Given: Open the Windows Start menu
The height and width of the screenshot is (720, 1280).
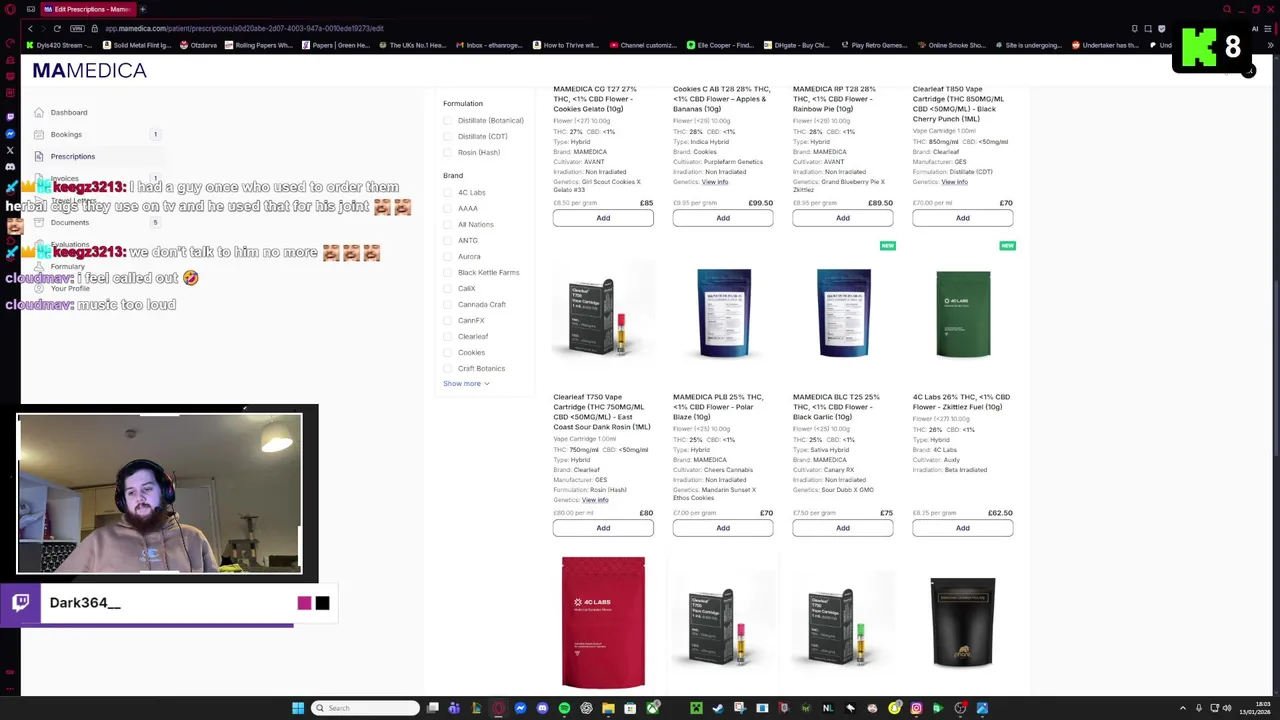Looking at the screenshot, I should click(298, 708).
